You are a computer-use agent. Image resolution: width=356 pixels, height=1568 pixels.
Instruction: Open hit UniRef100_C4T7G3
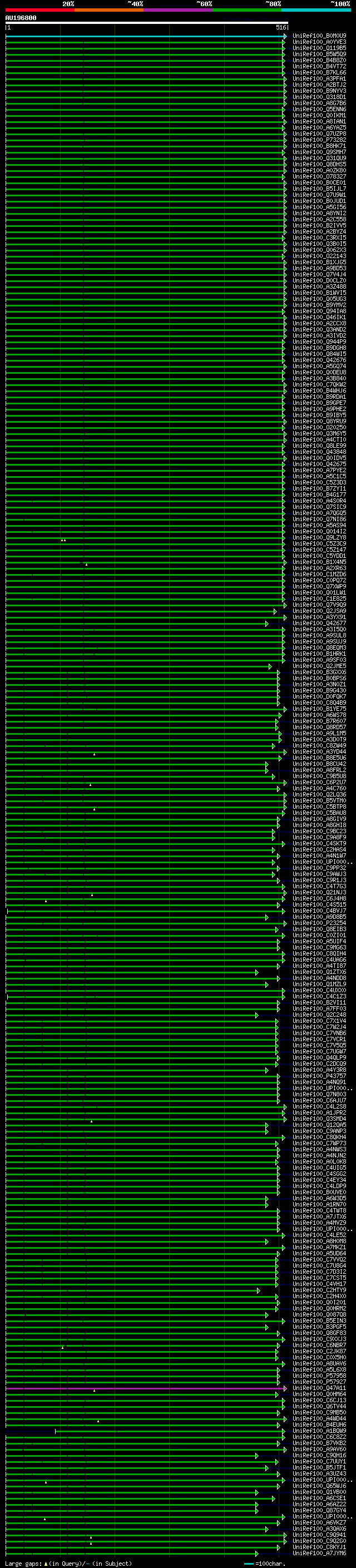point(319,886)
